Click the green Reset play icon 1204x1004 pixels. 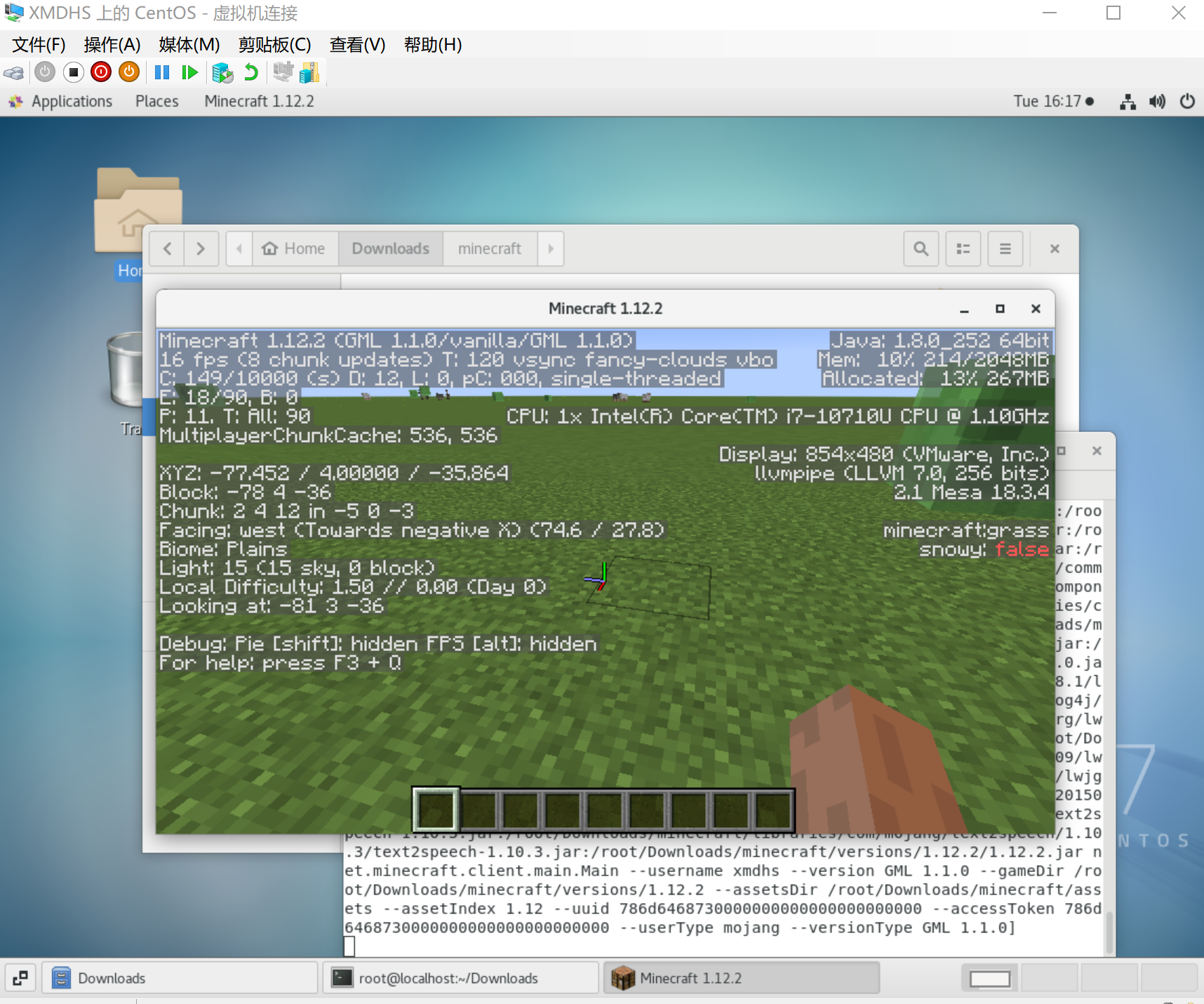[189, 72]
